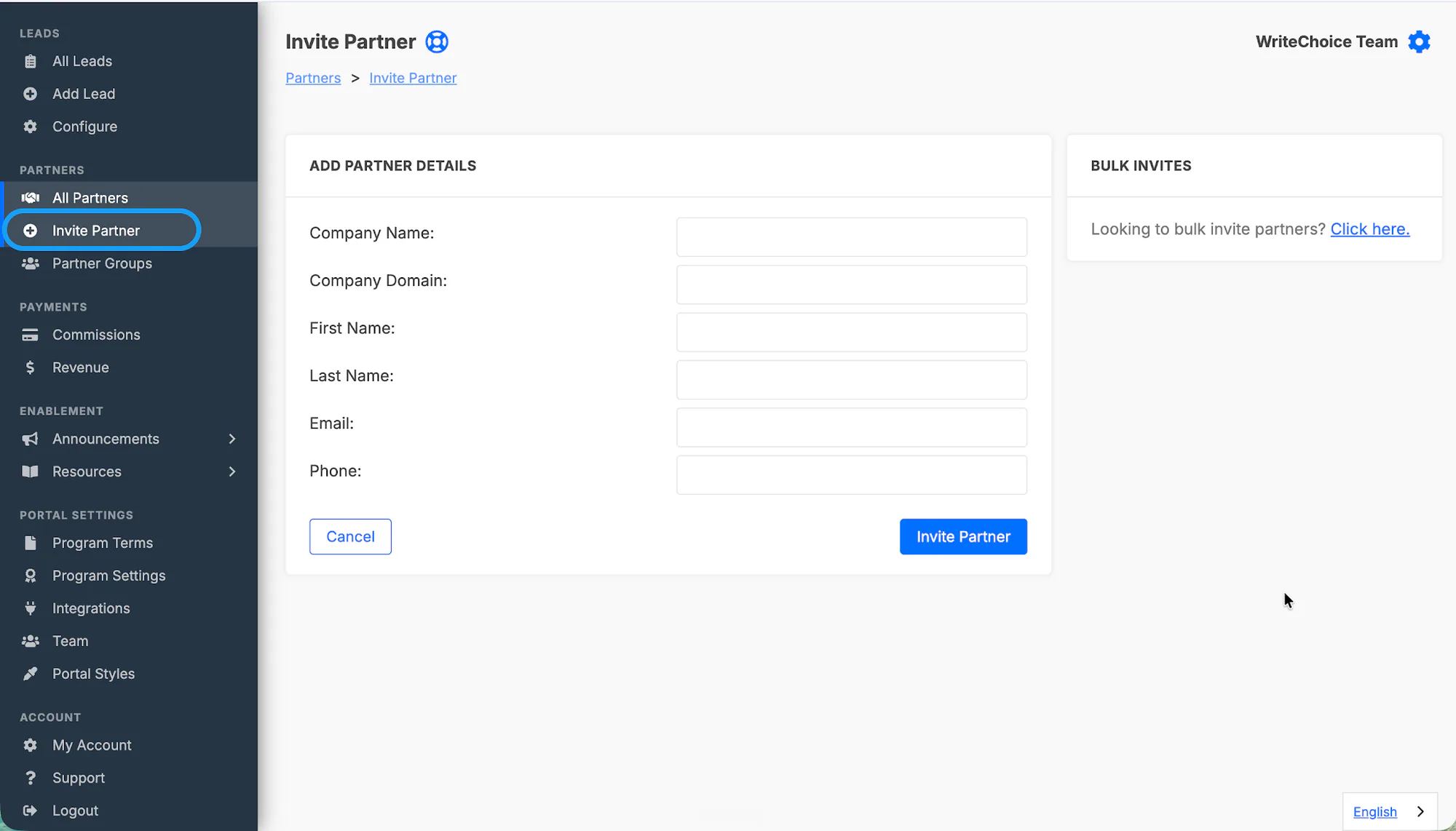Click the Invite Partner plus icon in sidebar
The height and width of the screenshot is (831, 1456).
(x=30, y=231)
